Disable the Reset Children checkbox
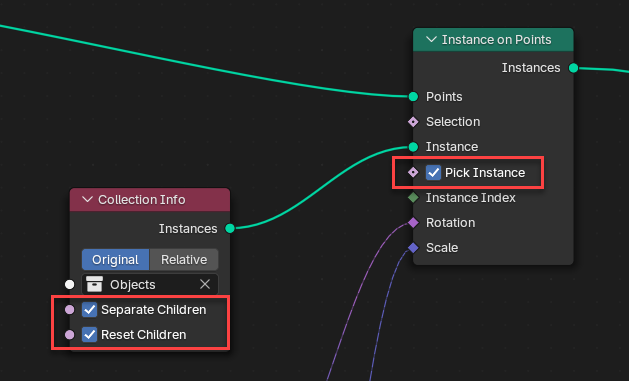Viewport: 629px width, 381px height. [x=89, y=334]
